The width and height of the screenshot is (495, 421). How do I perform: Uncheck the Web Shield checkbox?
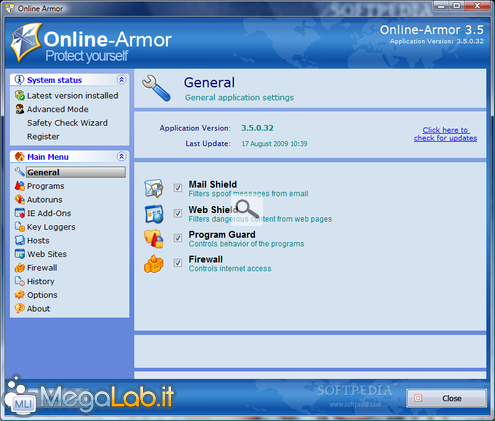point(178,213)
